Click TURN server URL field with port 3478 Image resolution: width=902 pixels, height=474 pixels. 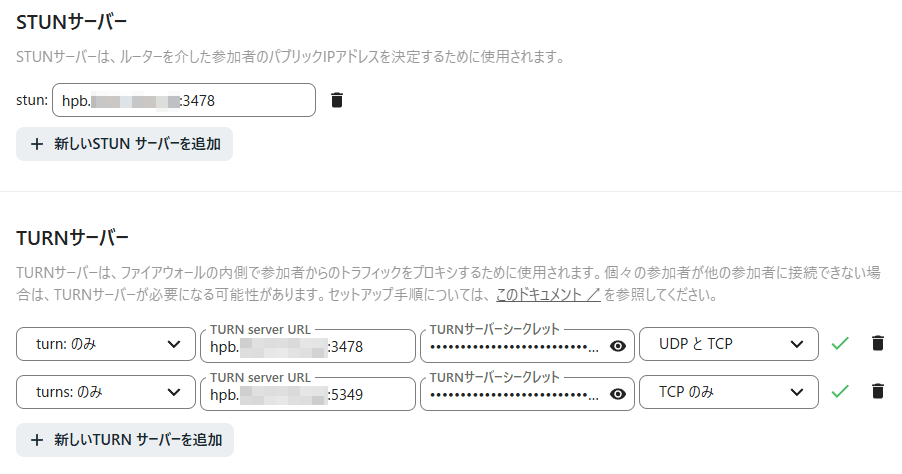[308, 346]
